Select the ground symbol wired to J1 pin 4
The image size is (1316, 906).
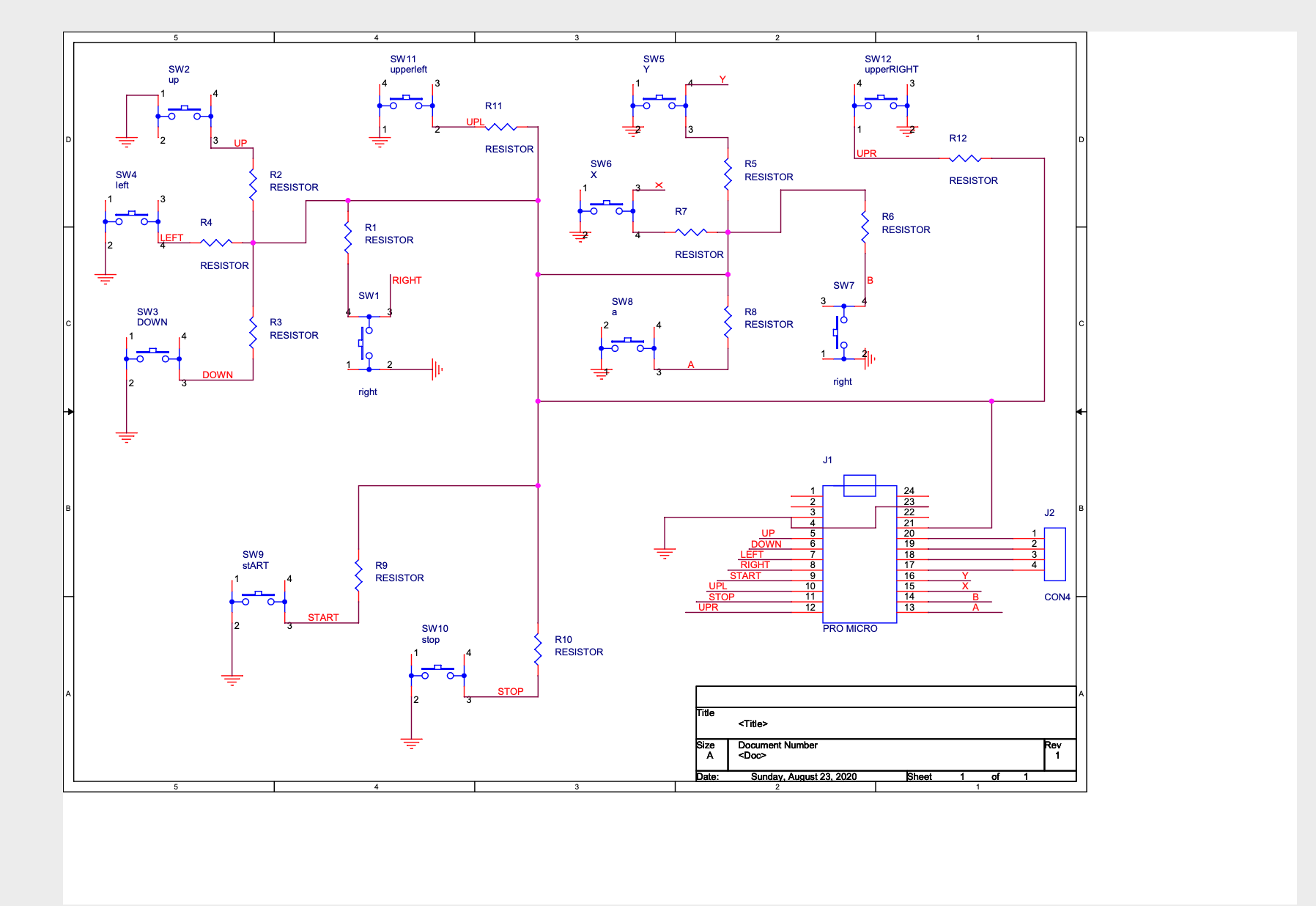pyautogui.click(x=665, y=553)
